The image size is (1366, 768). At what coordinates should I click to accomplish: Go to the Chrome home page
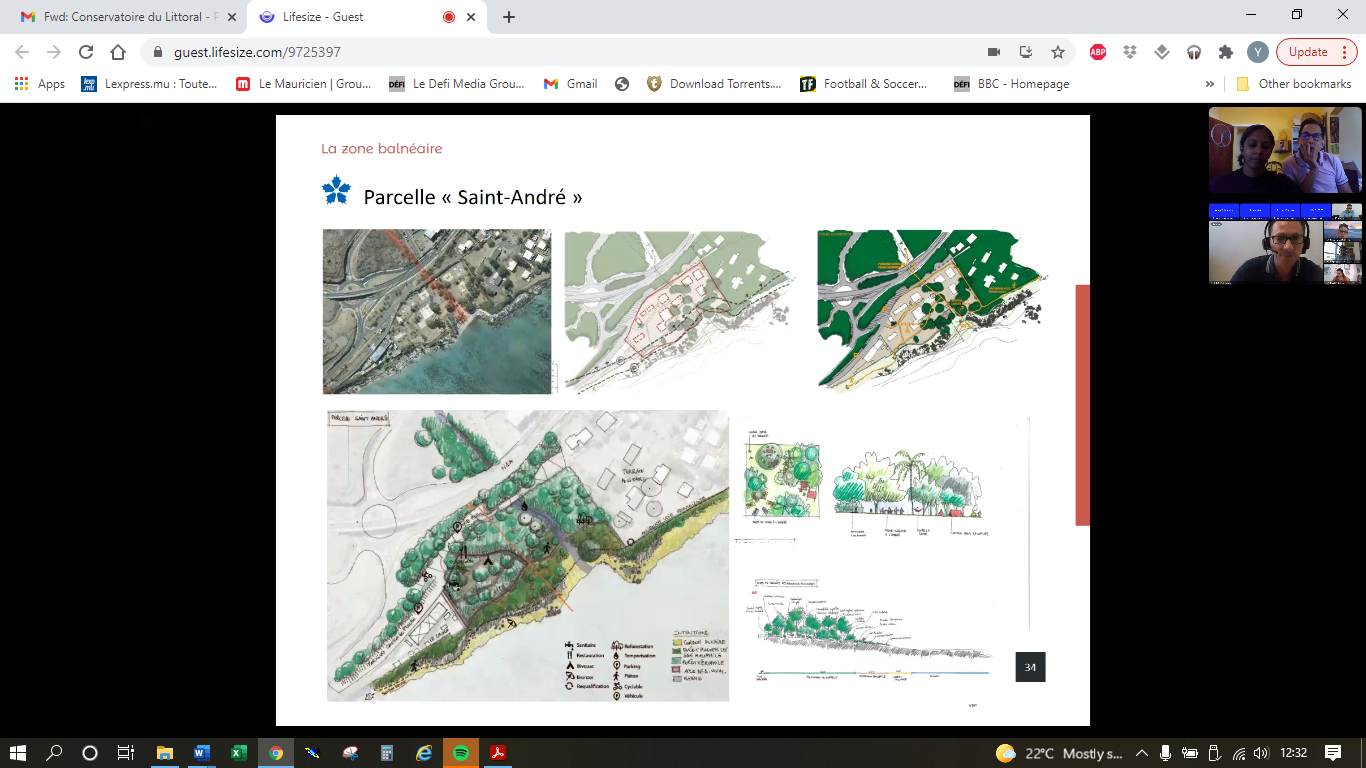tap(118, 52)
